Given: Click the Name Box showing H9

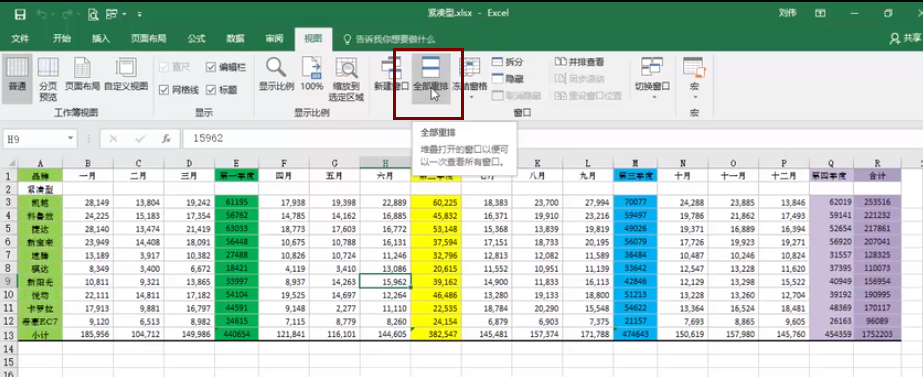Looking at the screenshot, I should [34, 139].
